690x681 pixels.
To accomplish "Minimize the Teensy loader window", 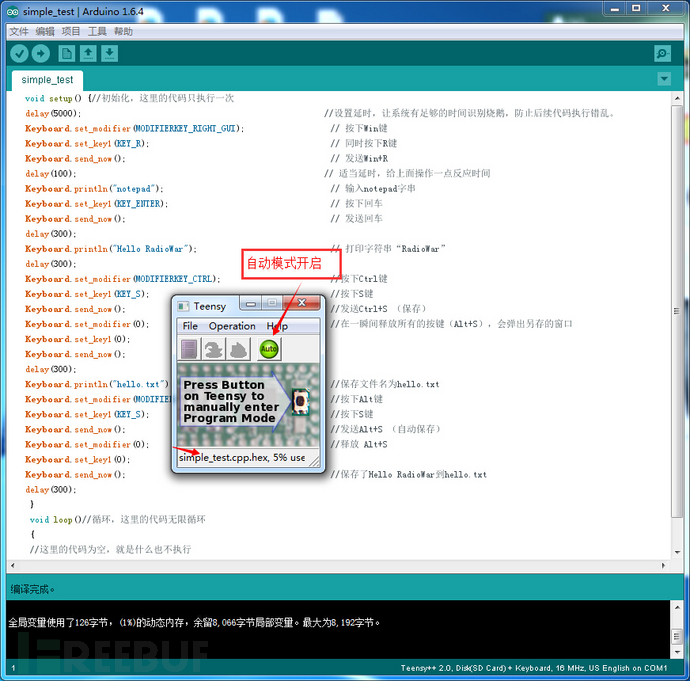I will coord(251,303).
